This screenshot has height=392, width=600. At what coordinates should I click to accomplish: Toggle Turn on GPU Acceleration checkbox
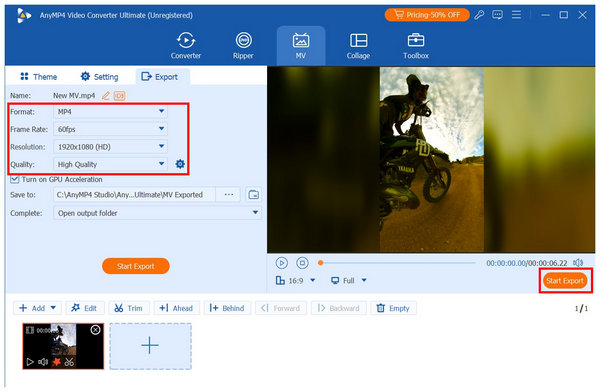click(15, 179)
